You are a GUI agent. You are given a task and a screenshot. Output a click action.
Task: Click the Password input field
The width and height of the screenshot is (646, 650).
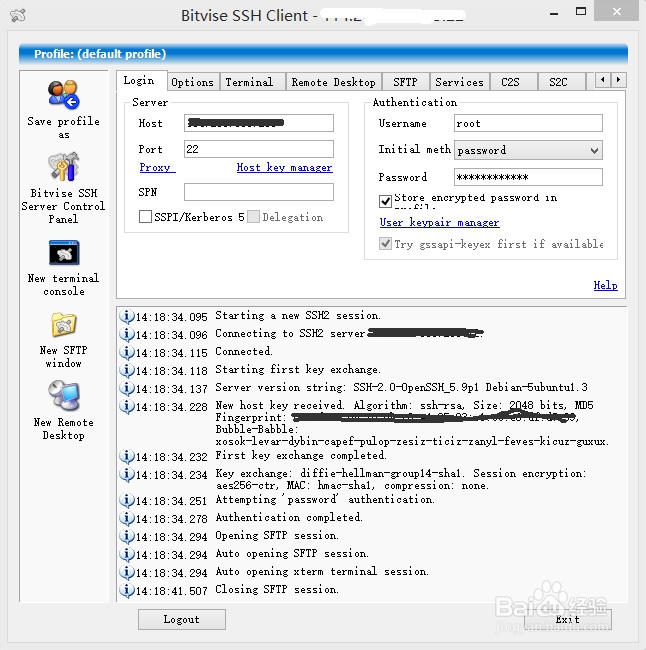(x=528, y=177)
